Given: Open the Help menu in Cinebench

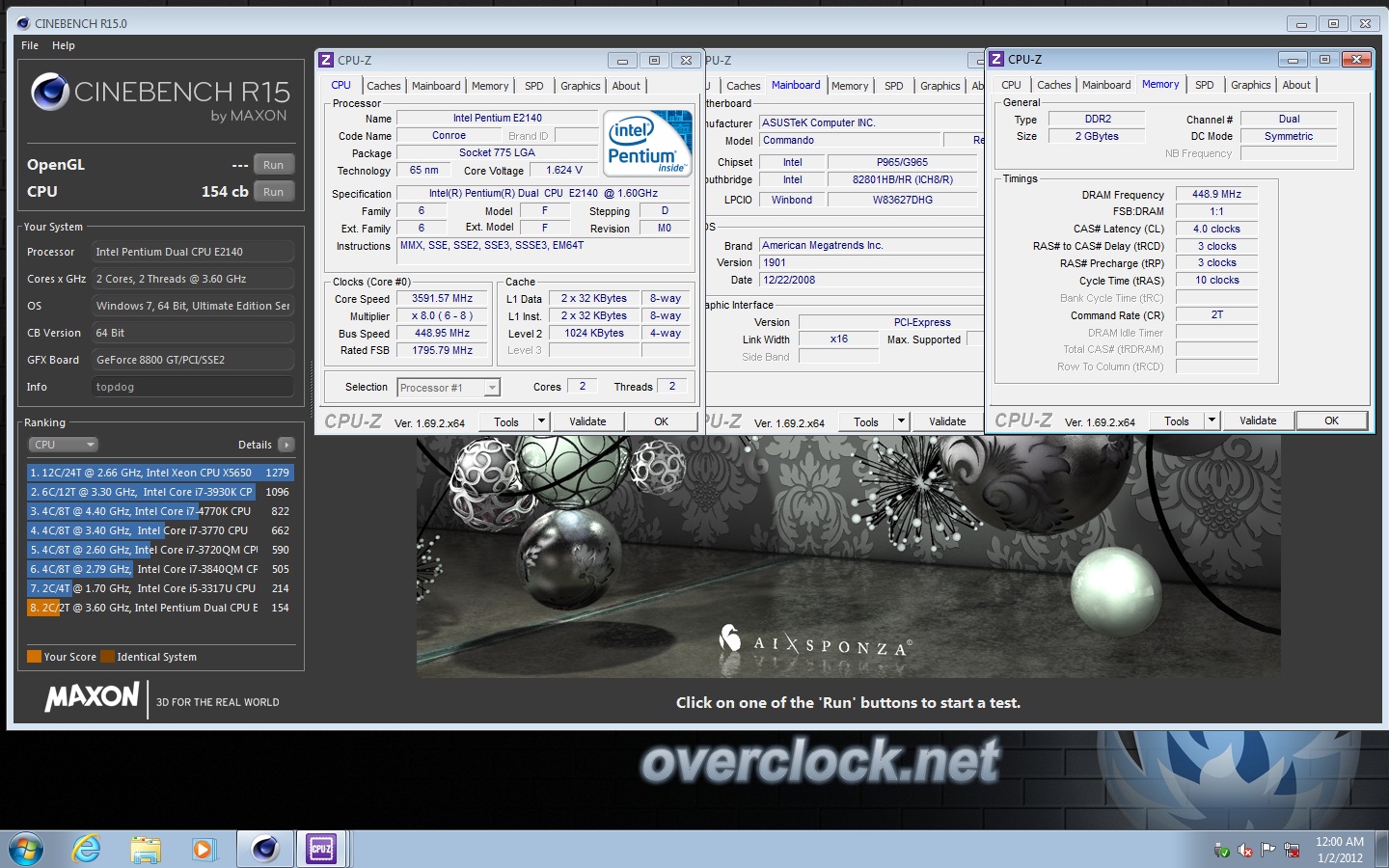Looking at the screenshot, I should 64,45.
